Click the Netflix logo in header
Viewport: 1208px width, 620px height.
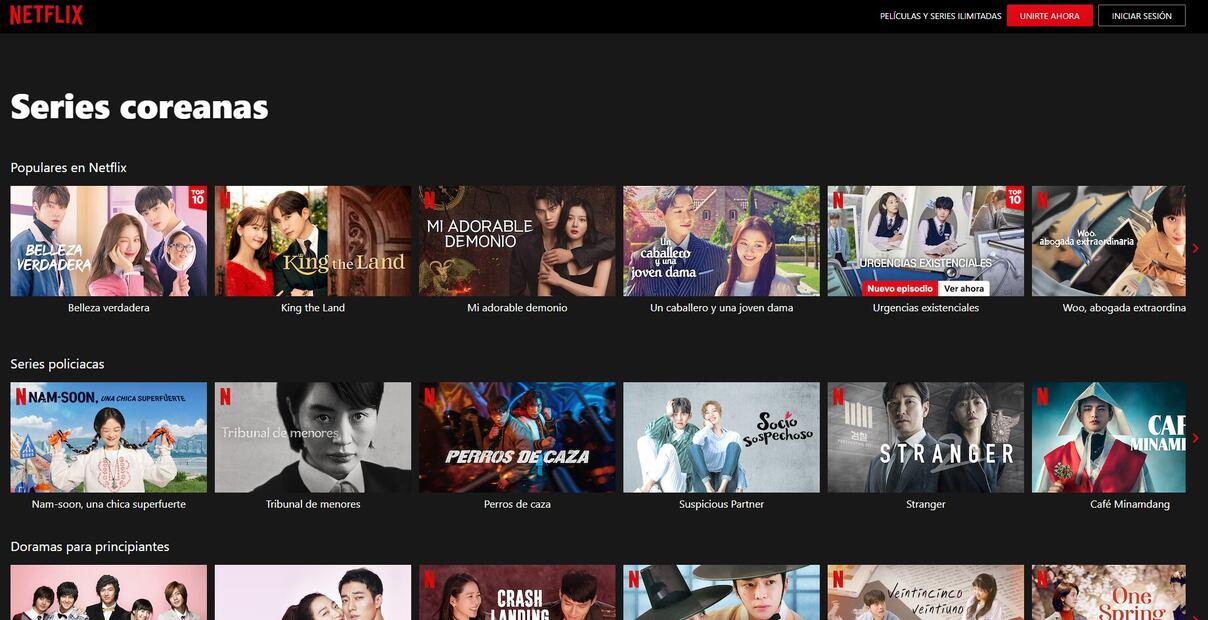(46, 15)
